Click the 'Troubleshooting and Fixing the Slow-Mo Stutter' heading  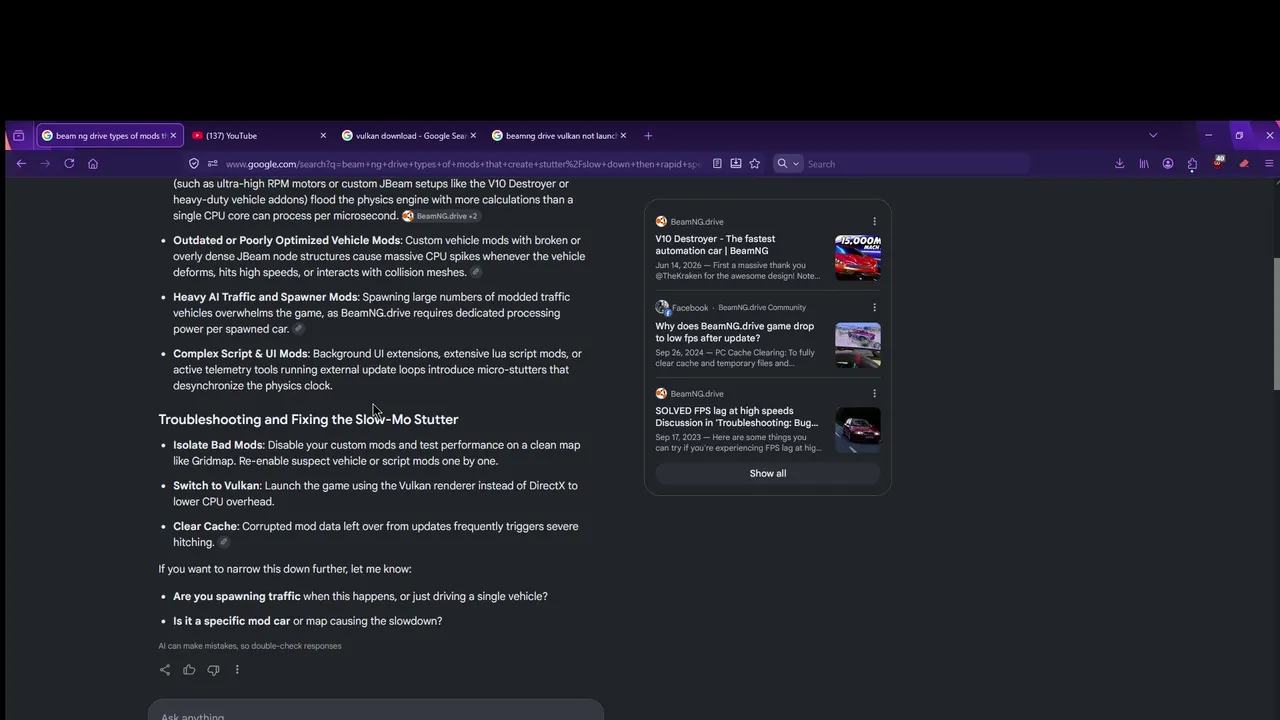(308, 420)
